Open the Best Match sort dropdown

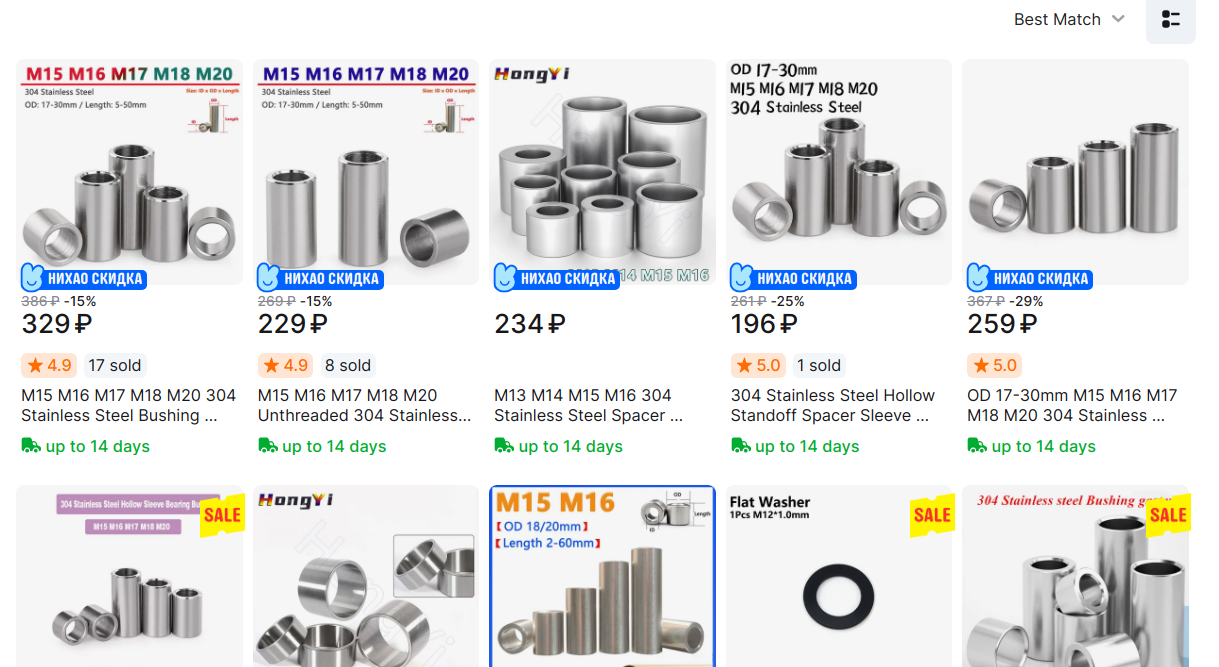[x=1069, y=19]
